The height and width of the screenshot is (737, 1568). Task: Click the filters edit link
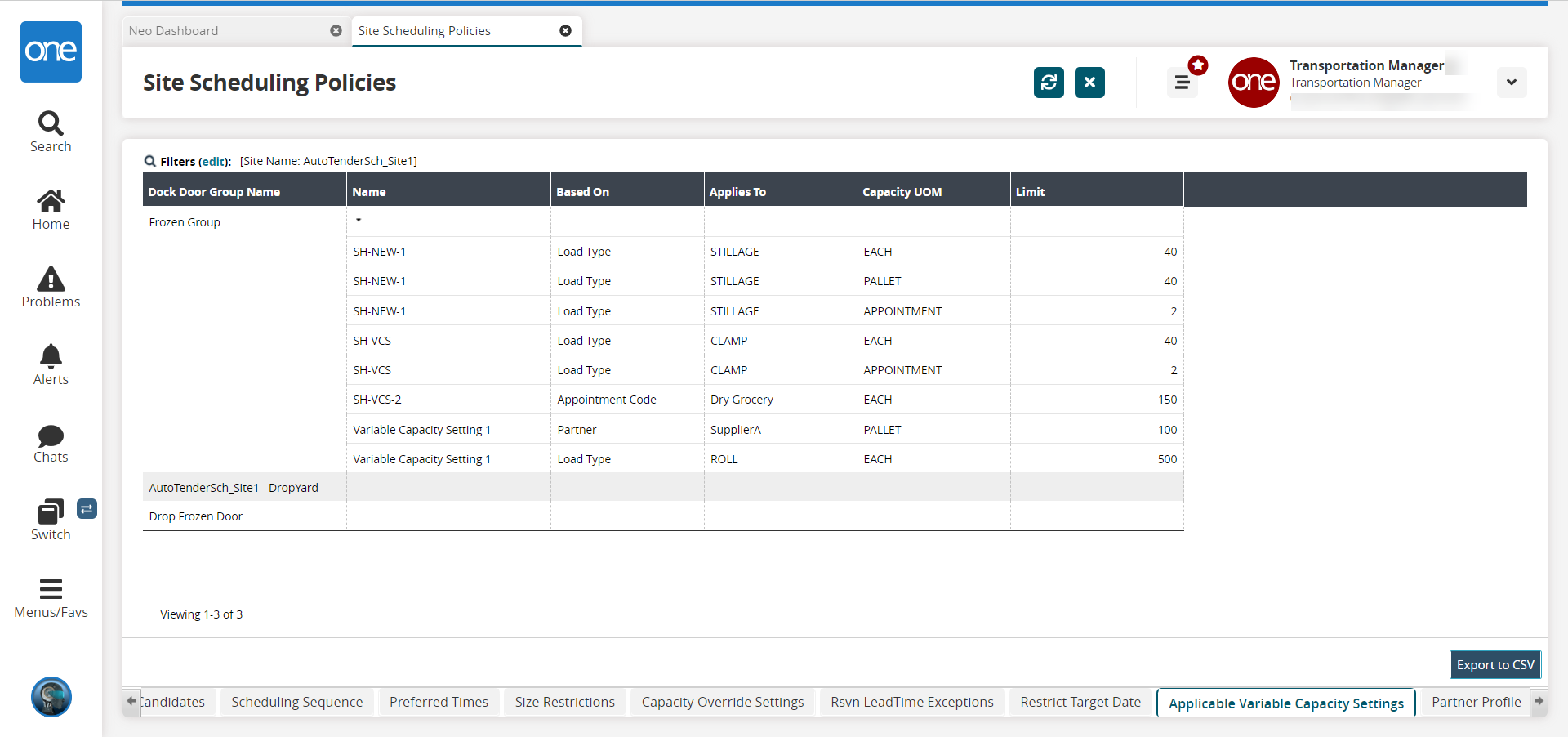(214, 162)
